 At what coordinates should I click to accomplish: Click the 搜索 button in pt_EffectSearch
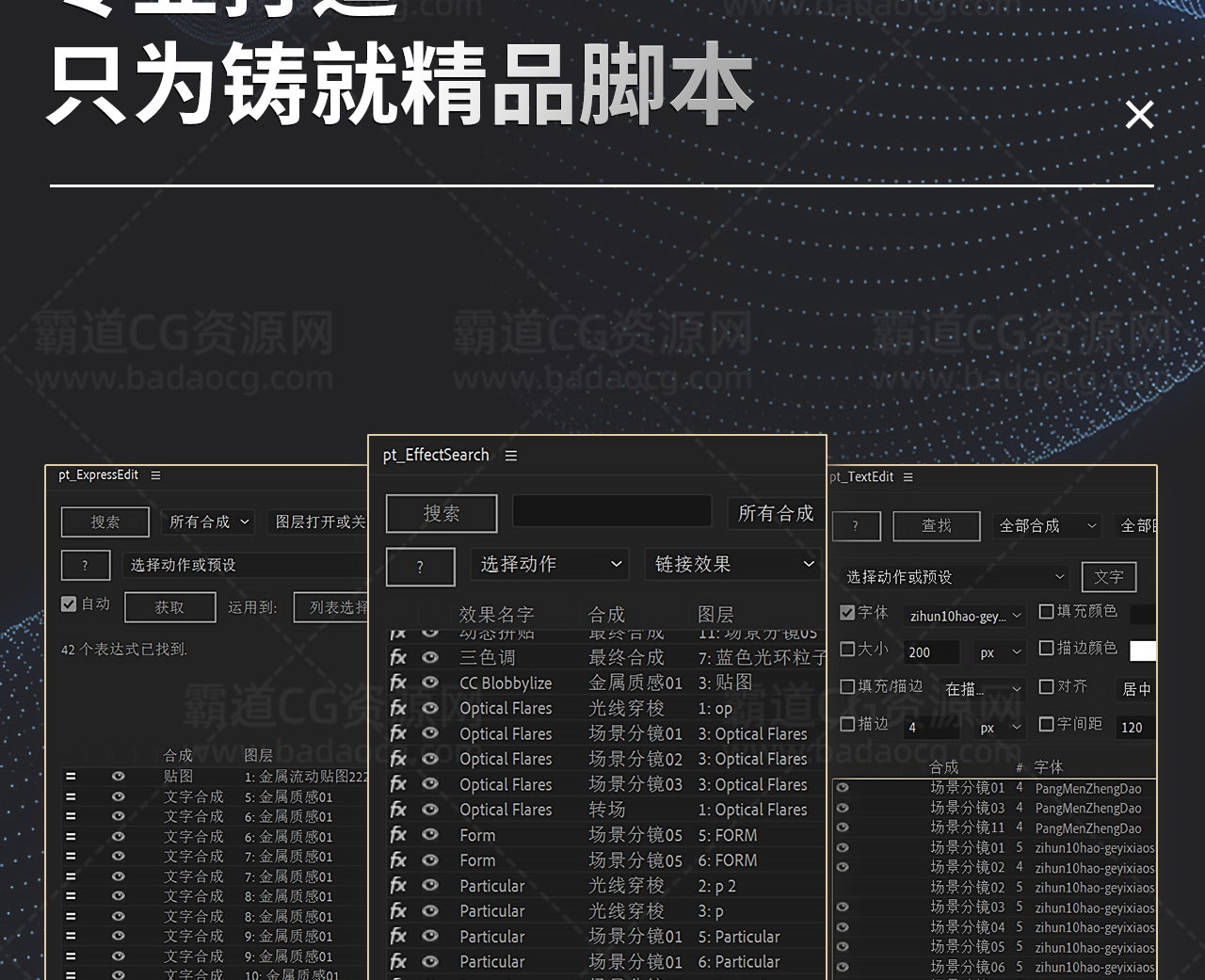[442, 514]
